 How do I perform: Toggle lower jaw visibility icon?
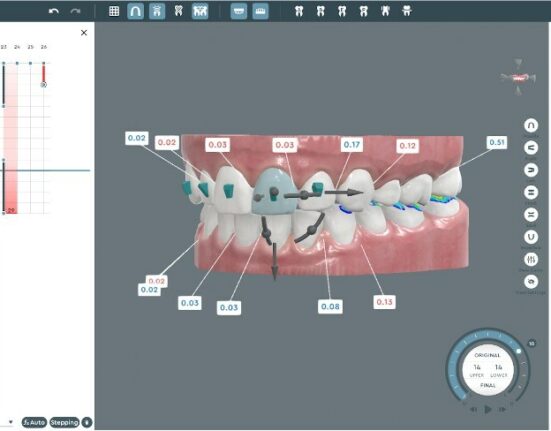pyautogui.click(x=260, y=11)
